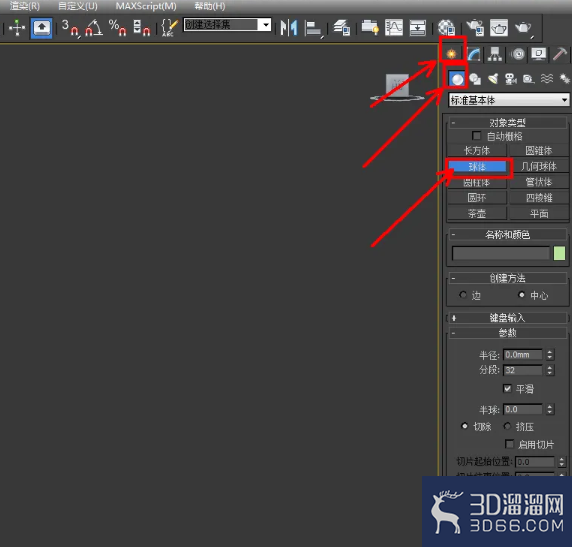Switch to the Create panel tab

pos(452,54)
